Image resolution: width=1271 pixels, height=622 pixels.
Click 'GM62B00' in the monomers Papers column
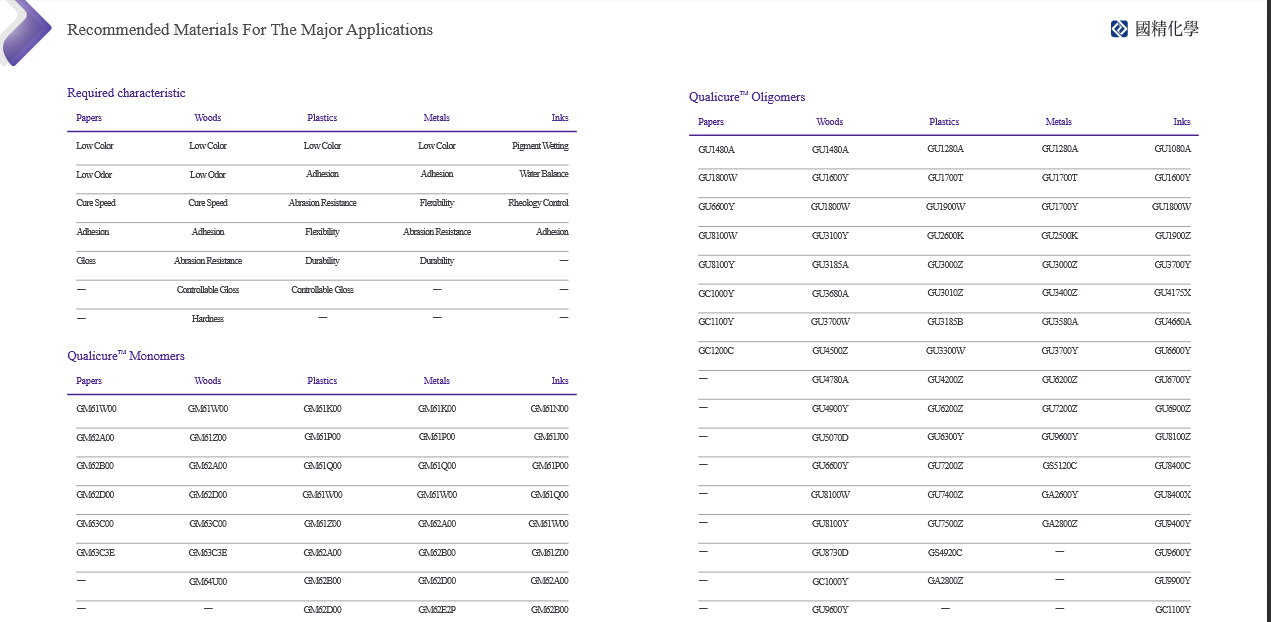[95, 466]
